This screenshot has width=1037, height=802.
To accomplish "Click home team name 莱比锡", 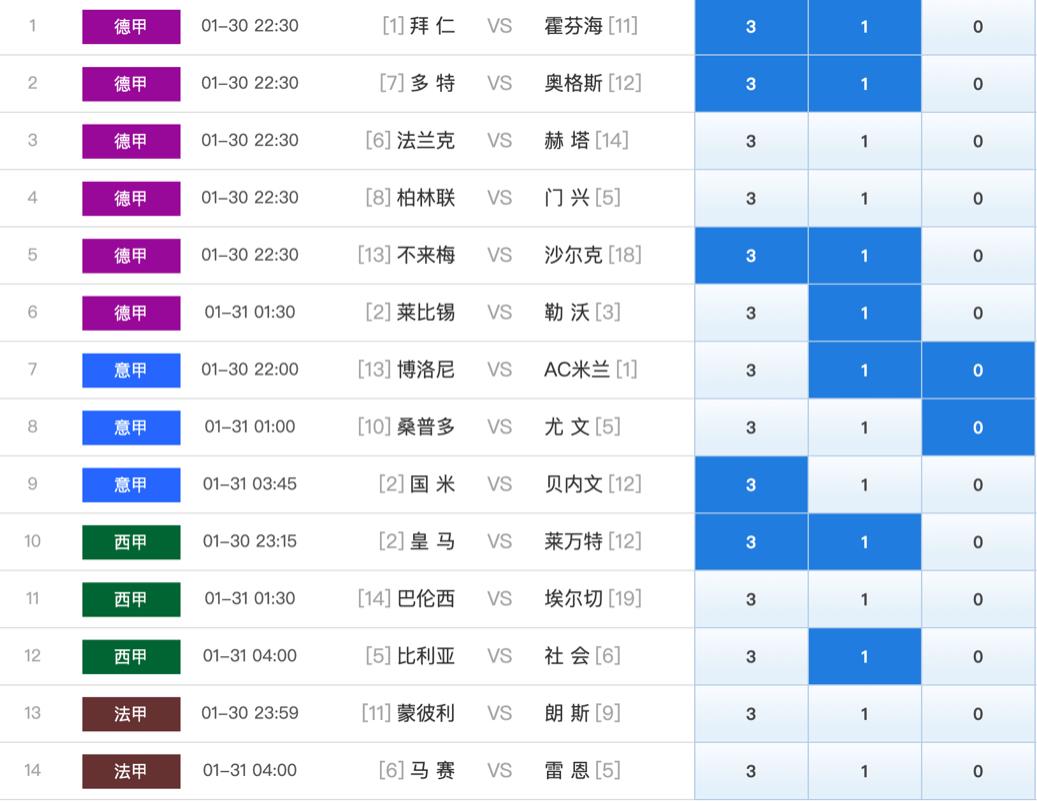I will pos(426,312).
